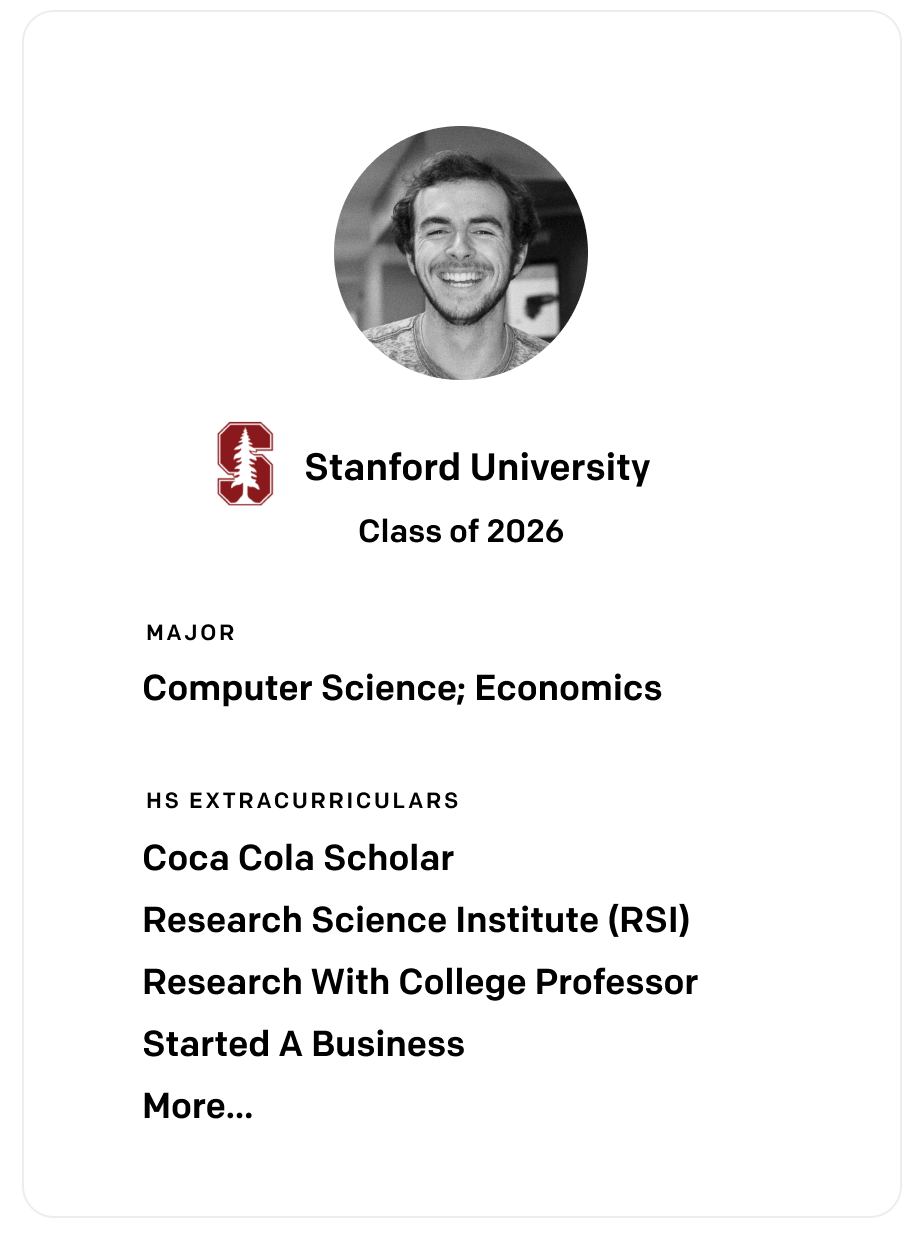Screen dimensions: 924x1238
Task: Click the MAJOR section label
Action: click(x=191, y=633)
